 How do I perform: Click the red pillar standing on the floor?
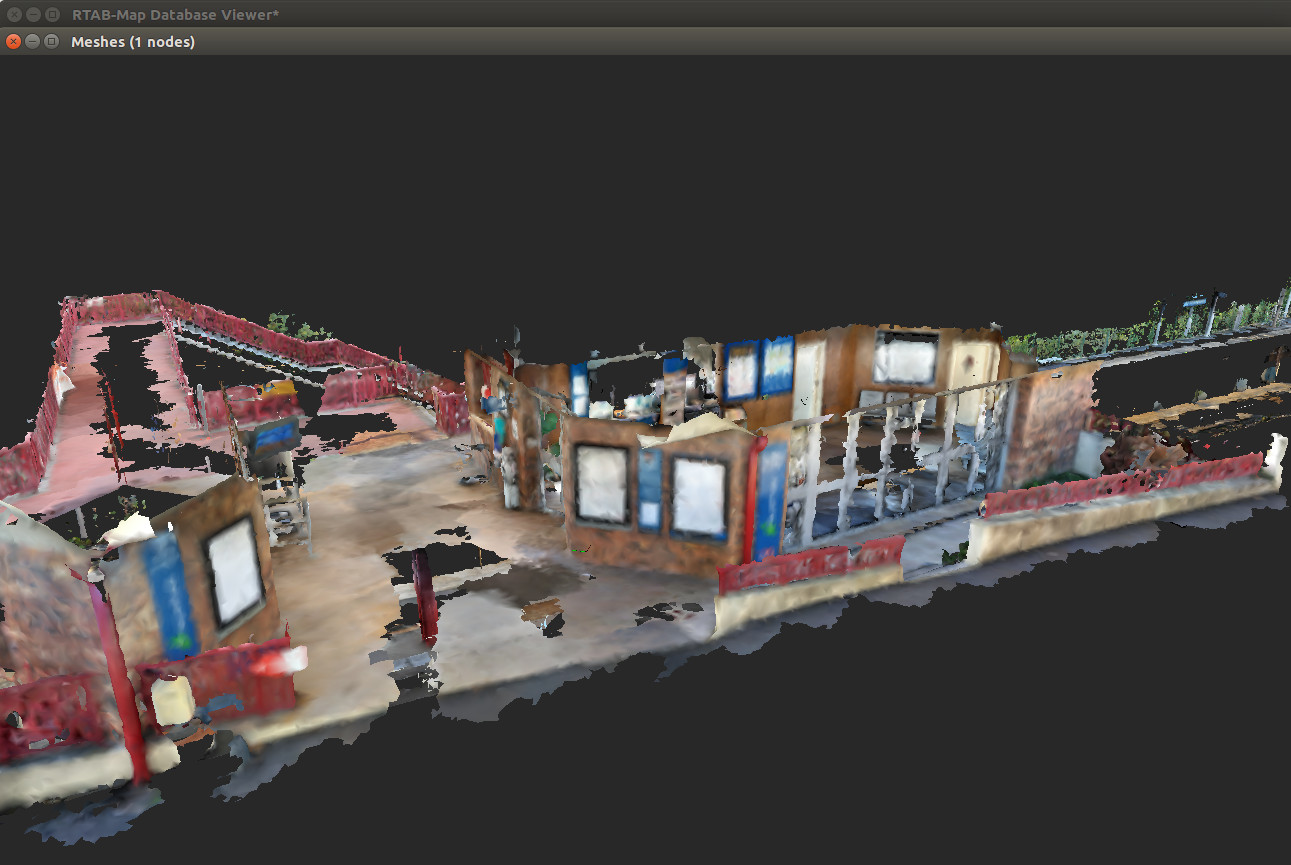(426, 595)
